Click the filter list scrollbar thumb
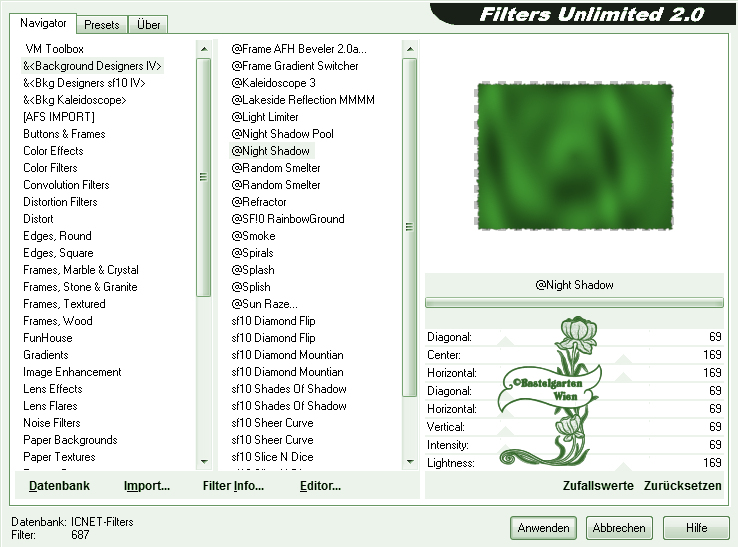 click(409, 227)
